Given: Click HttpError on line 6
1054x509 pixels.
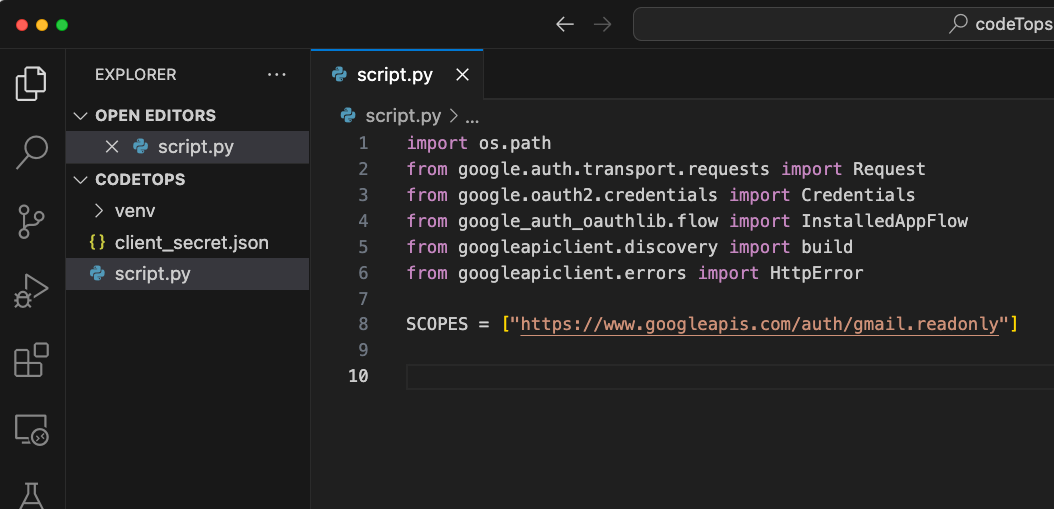Looking at the screenshot, I should 816,273.
